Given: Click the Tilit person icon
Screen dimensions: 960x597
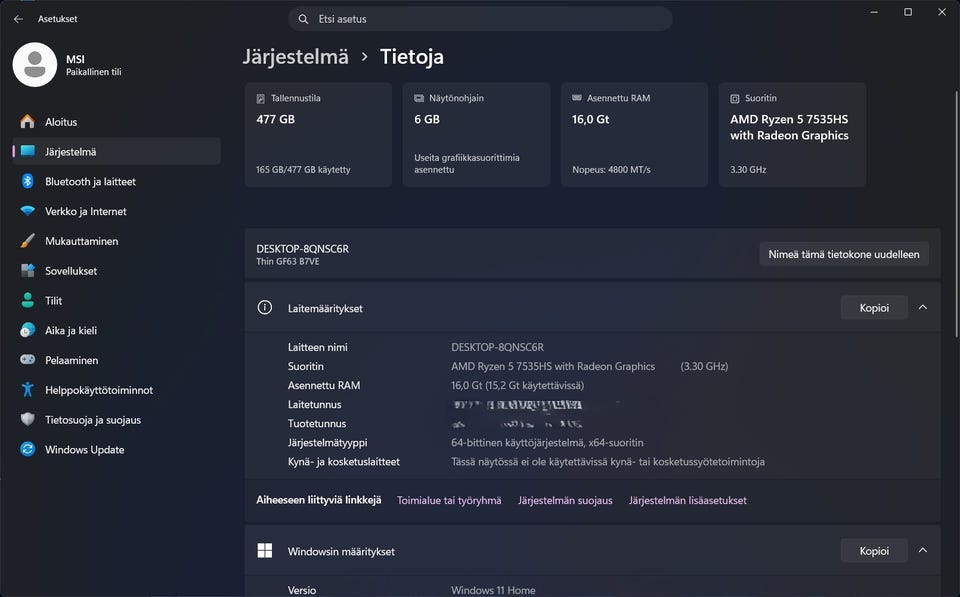Looking at the screenshot, I should coord(28,300).
